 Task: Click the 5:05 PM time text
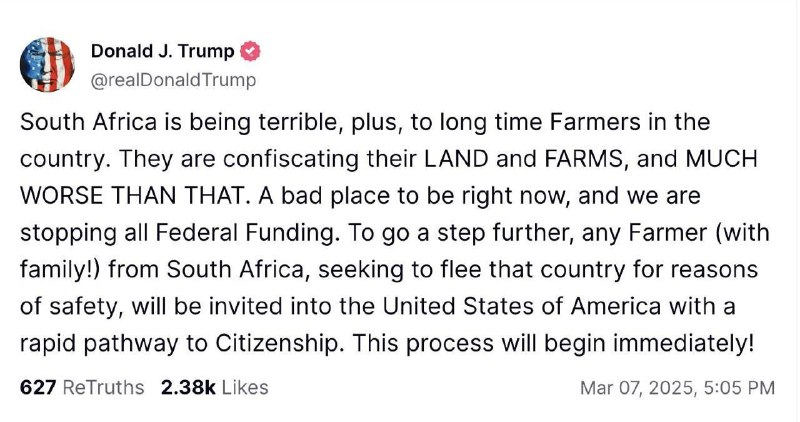pos(739,388)
